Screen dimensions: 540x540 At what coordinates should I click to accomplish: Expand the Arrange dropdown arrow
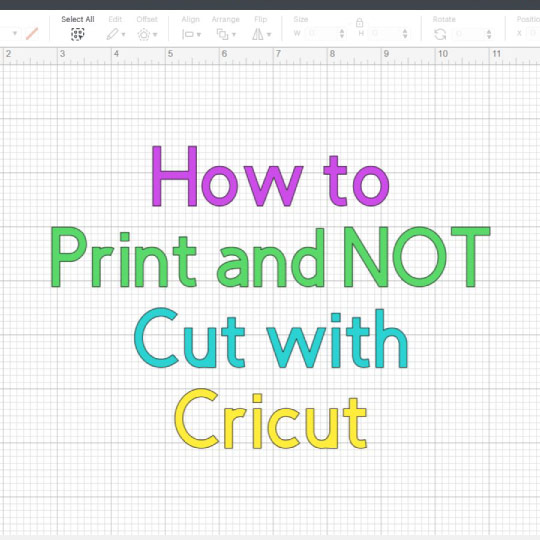(234, 34)
